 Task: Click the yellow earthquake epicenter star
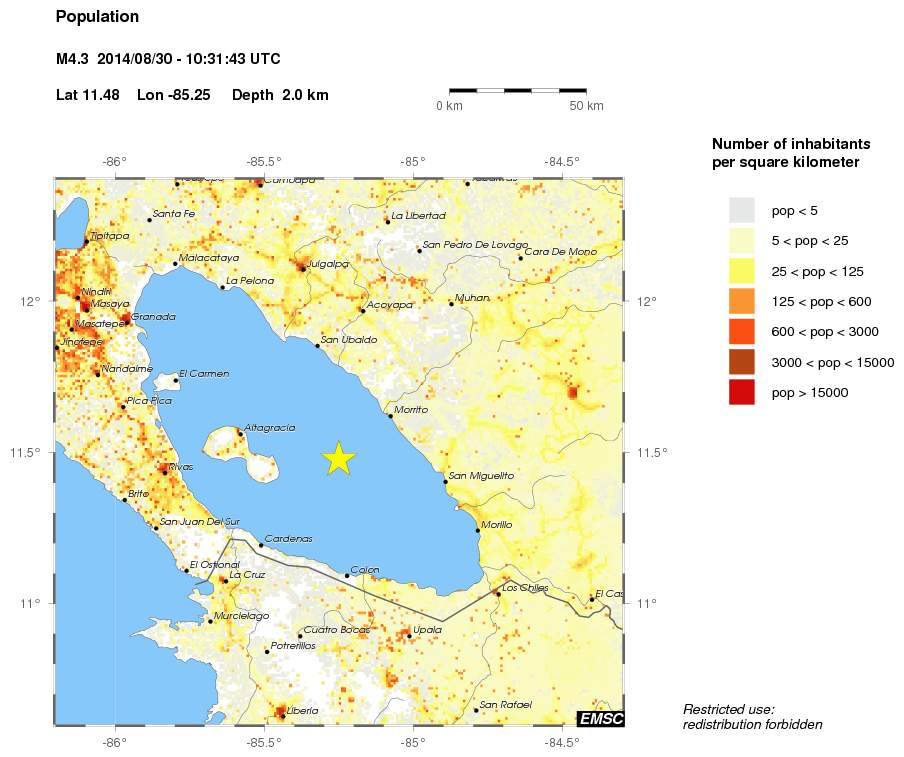point(339,458)
